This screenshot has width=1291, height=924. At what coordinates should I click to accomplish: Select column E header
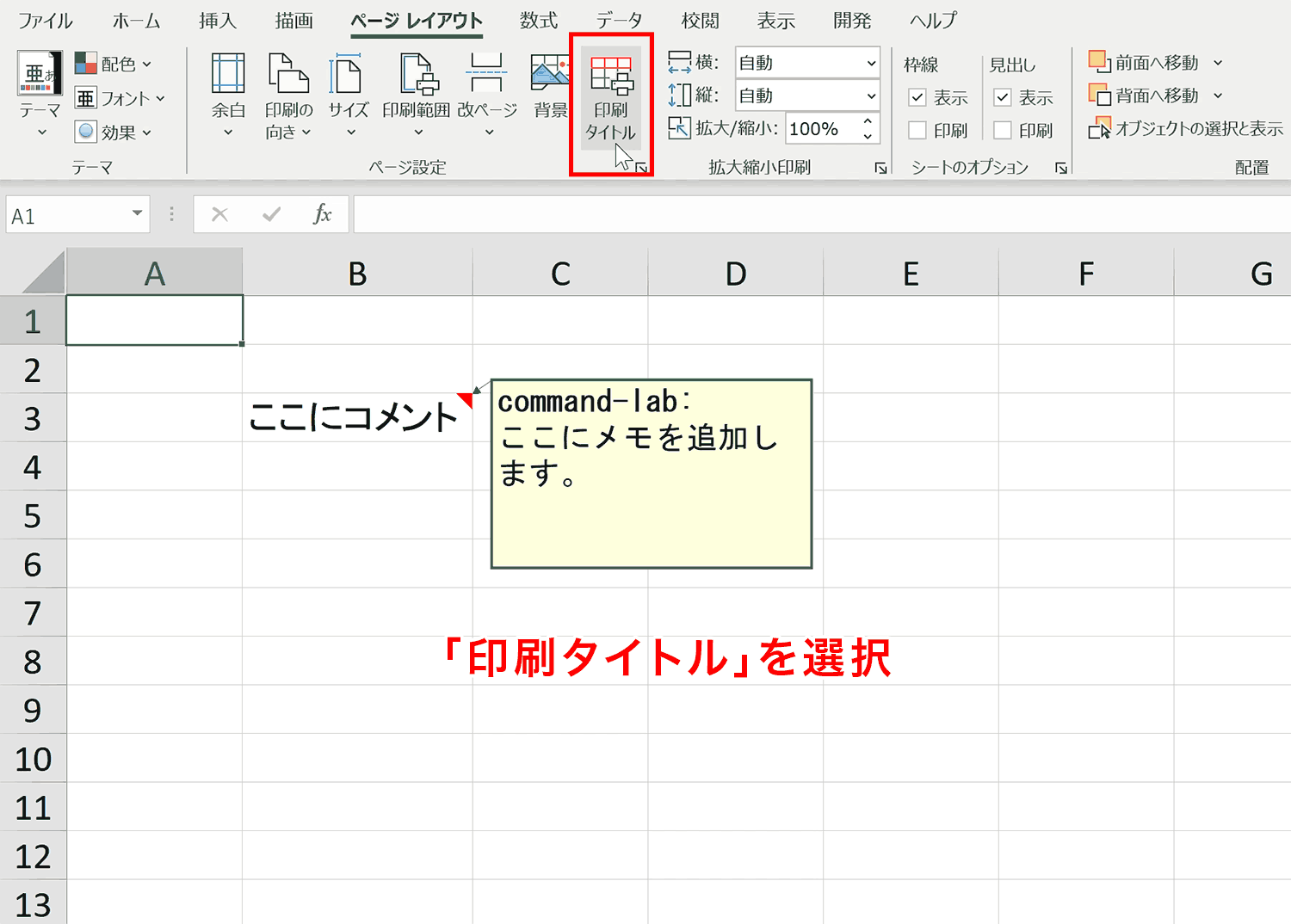(x=911, y=273)
